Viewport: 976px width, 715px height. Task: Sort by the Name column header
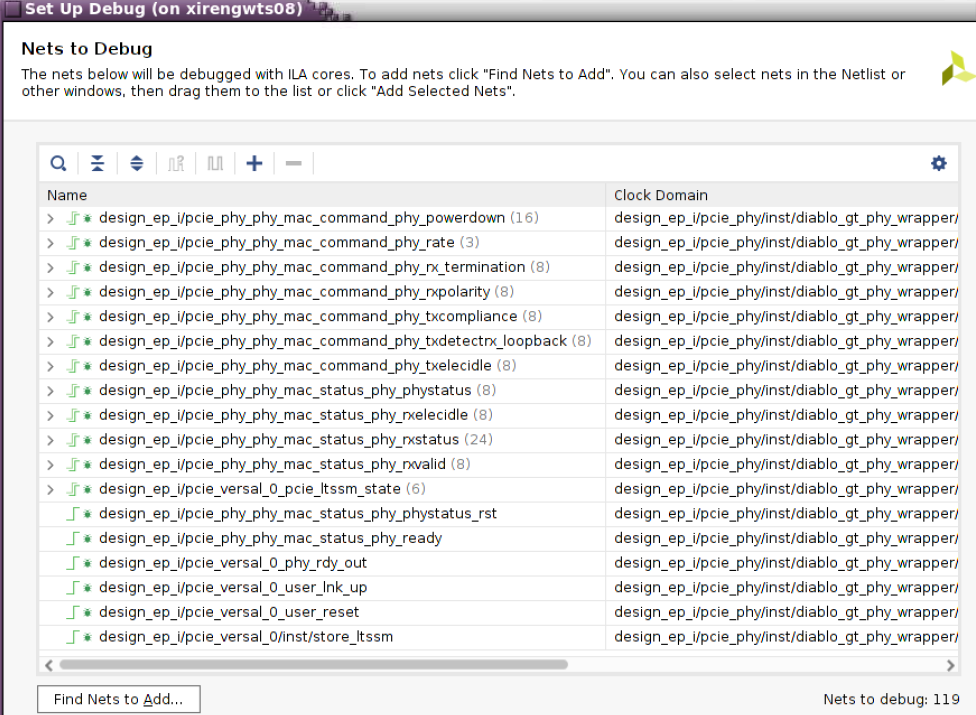(x=322, y=195)
